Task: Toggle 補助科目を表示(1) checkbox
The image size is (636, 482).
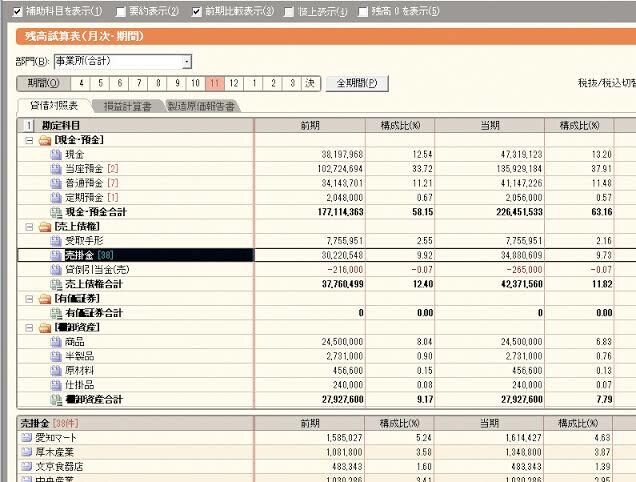Action: [x=17, y=11]
